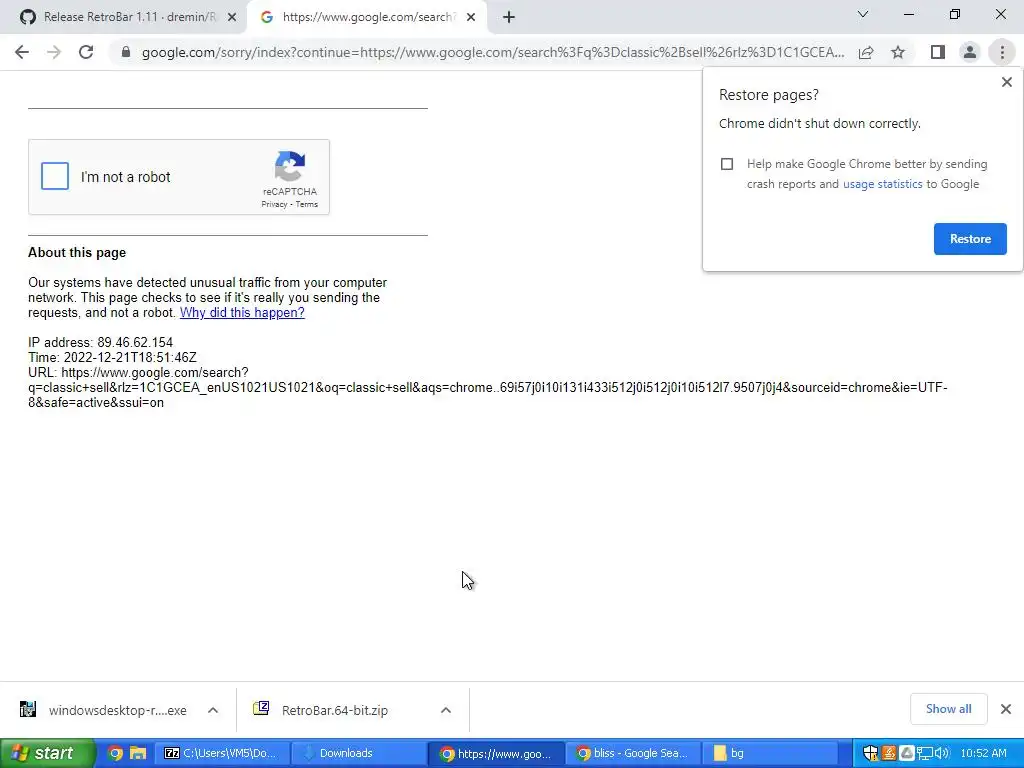The height and width of the screenshot is (768, 1024).
Task: Close the Release RetroBar tab
Action: [232, 18]
